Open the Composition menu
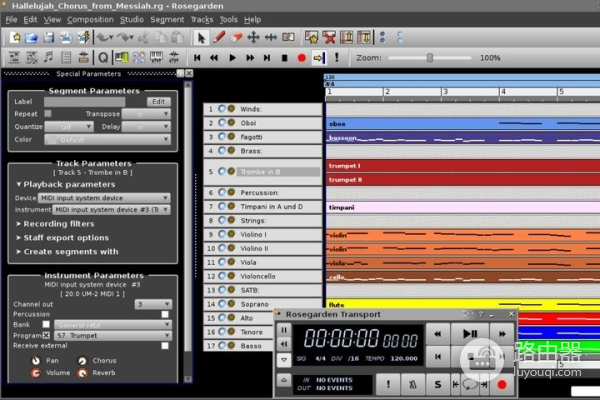This screenshot has width=600, height=400. coord(90,19)
